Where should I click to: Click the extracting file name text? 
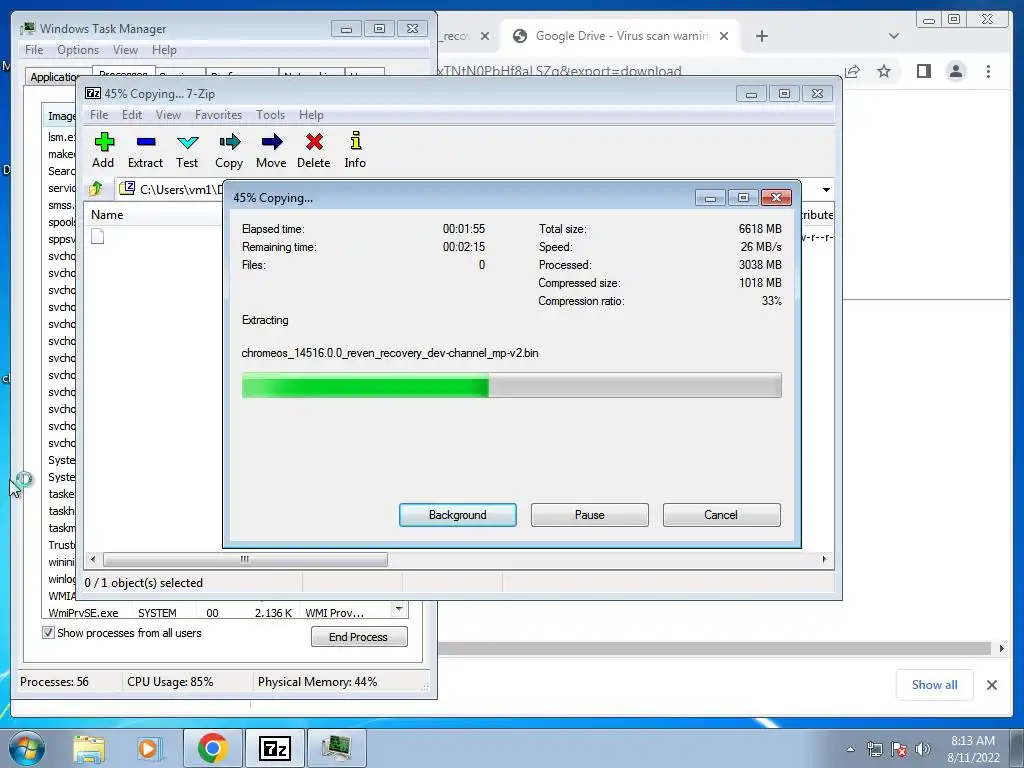click(x=390, y=353)
